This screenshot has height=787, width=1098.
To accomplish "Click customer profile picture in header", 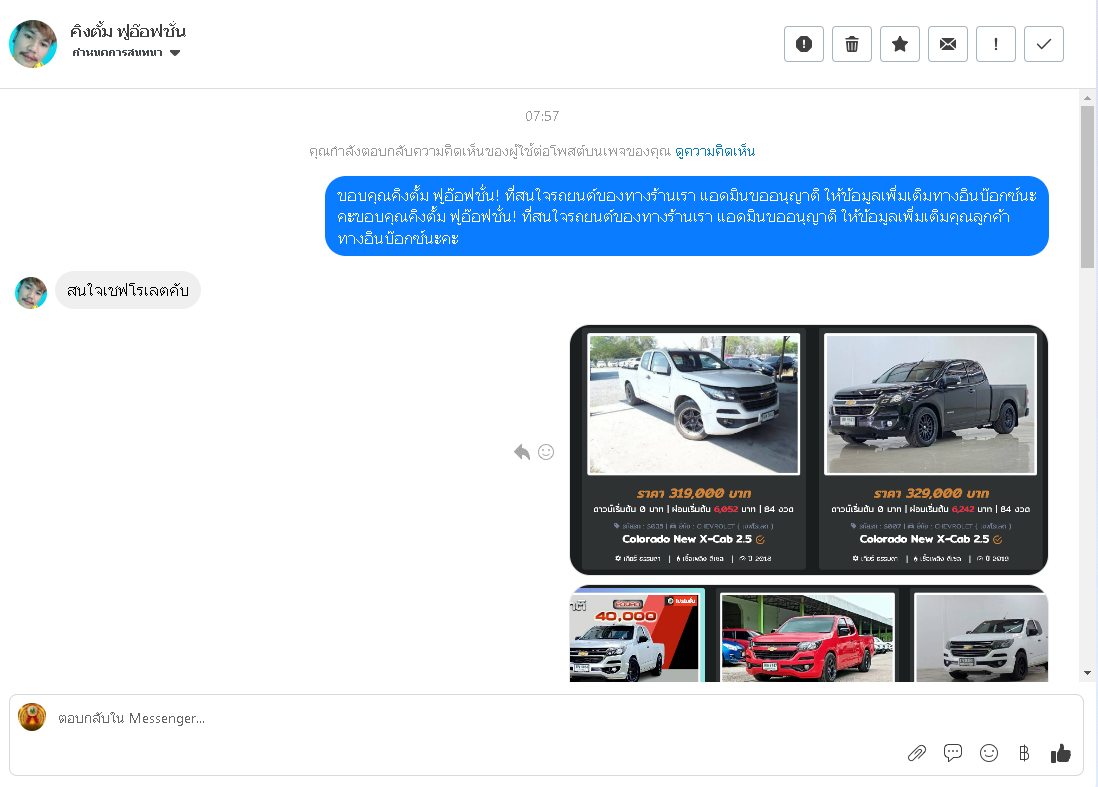I will tap(33, 44).
